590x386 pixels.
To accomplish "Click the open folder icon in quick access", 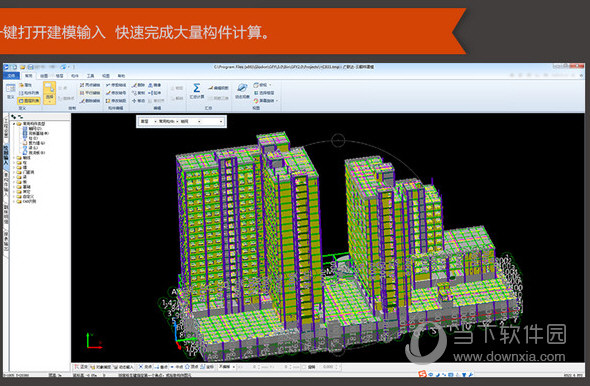I will [23, 67].
